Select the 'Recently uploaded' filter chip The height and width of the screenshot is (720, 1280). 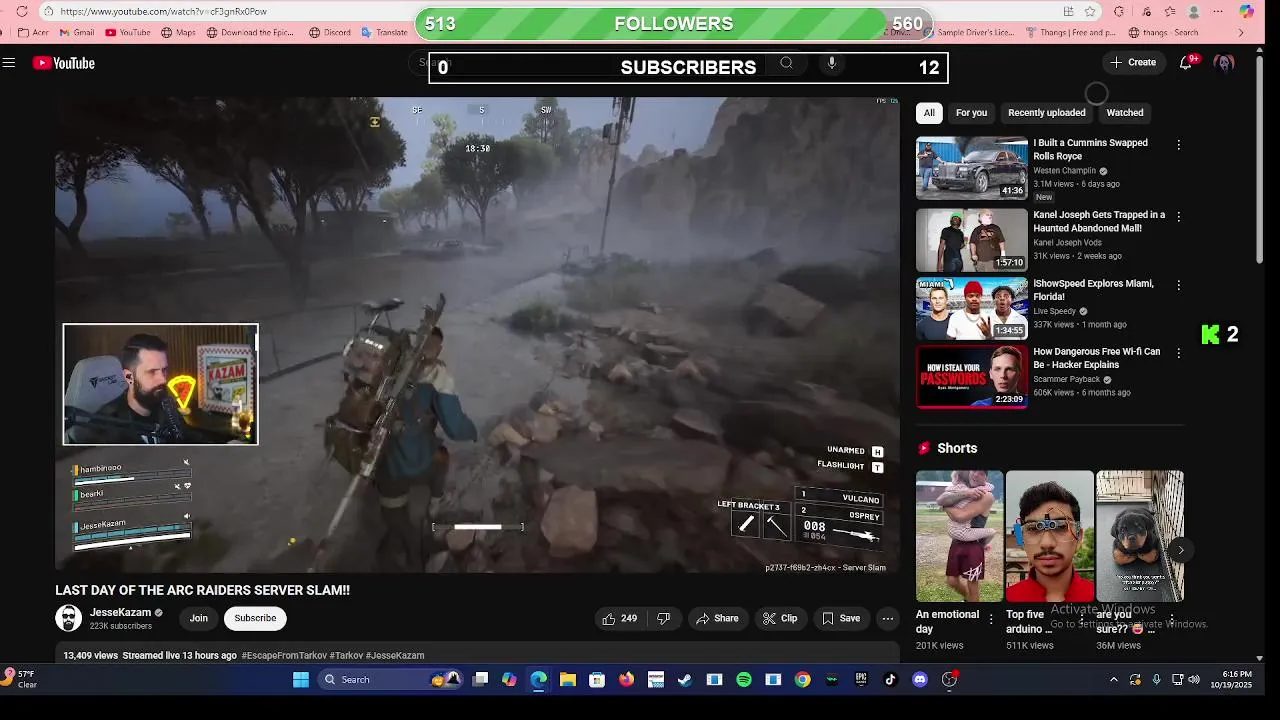coord(1047,113)
